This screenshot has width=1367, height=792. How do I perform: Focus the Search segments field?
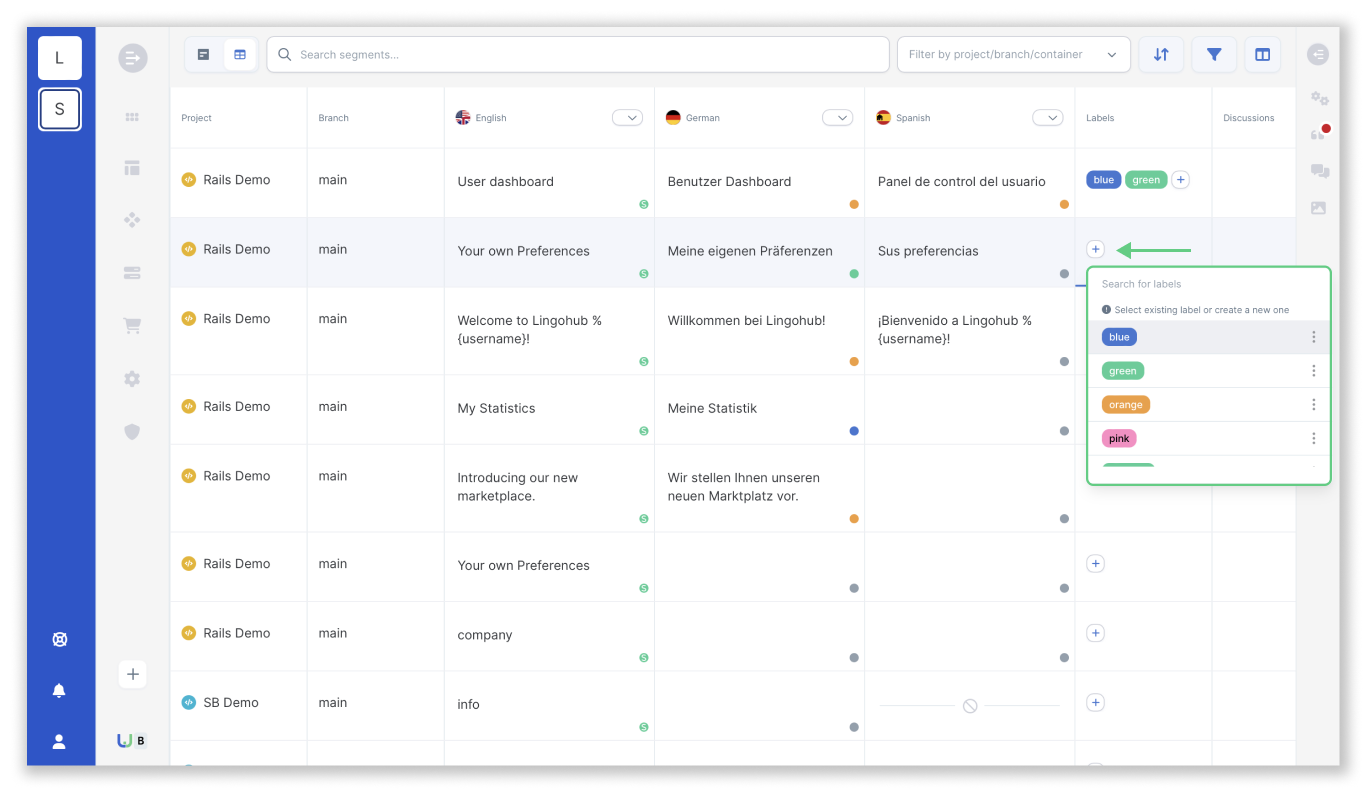578,55
